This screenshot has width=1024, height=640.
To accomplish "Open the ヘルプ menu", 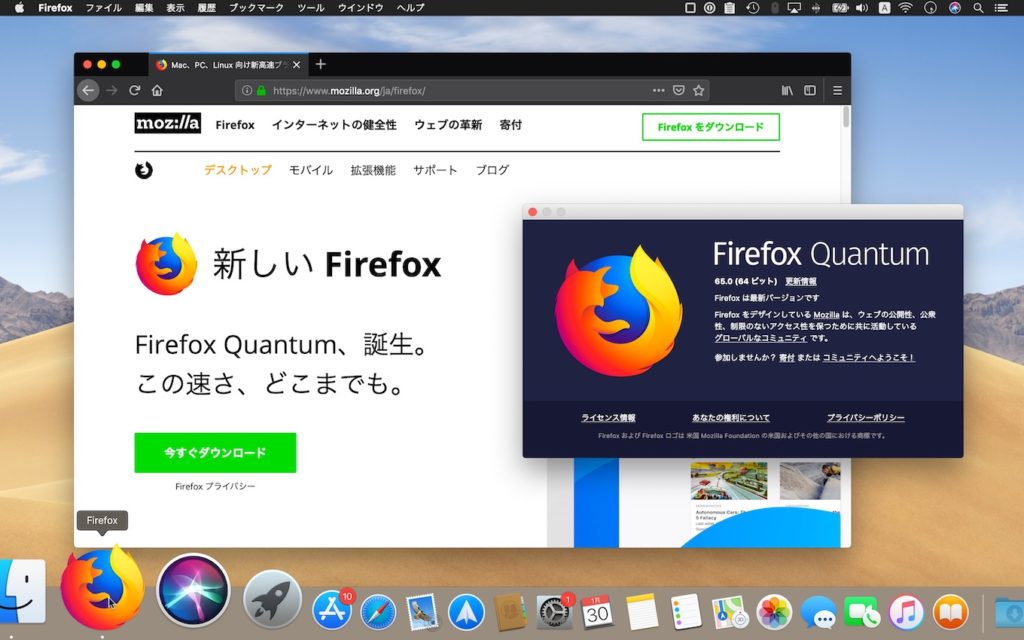I will 410,8.
